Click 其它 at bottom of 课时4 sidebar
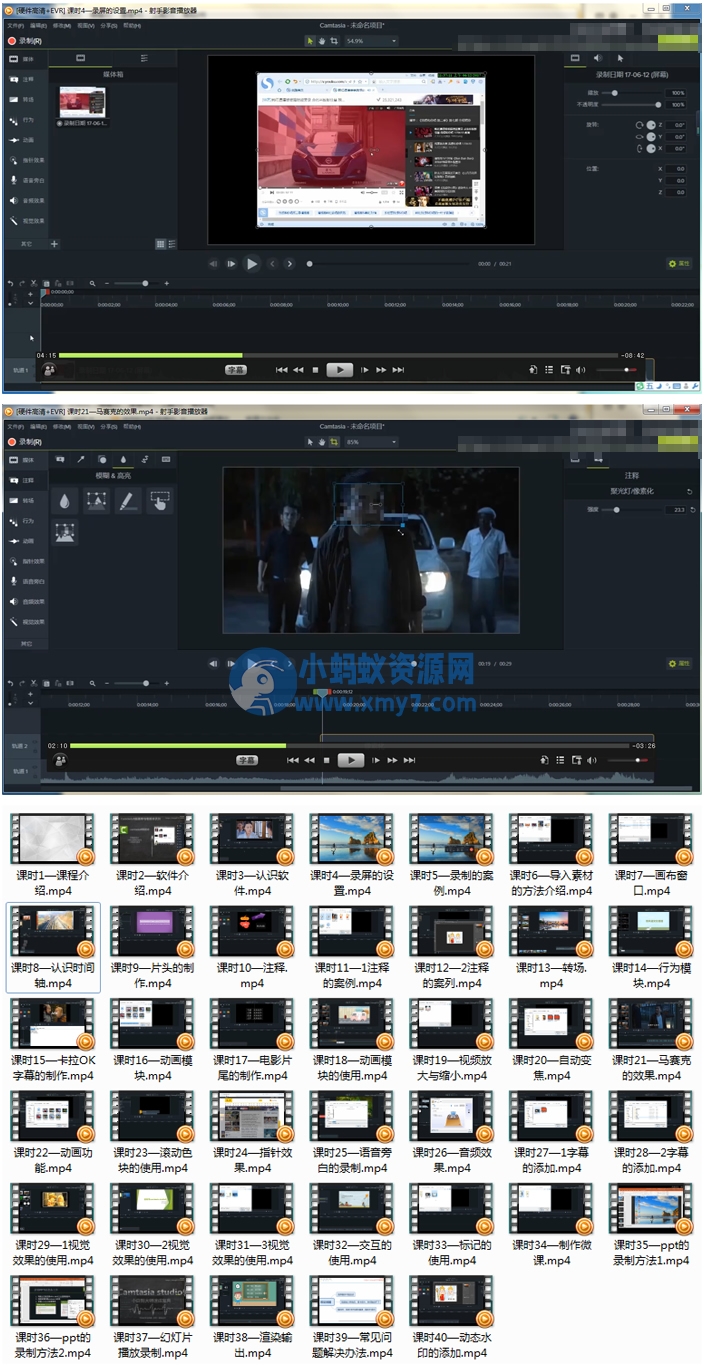The image size is (704, 1366). click(x=27, y=243)
